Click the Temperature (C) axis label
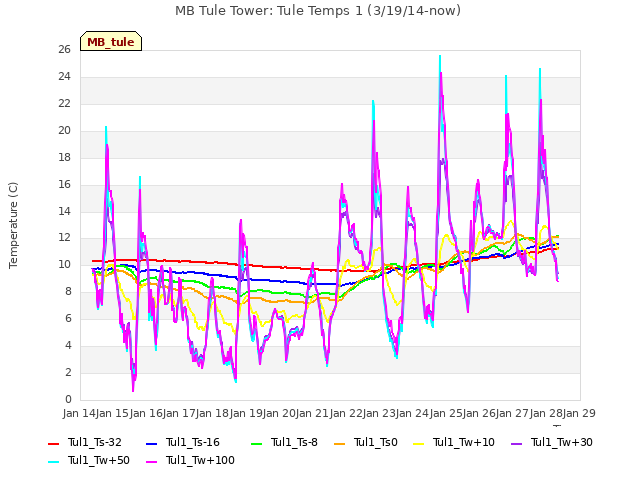Viewport: 640px width, 480px height. pos(13,225)
